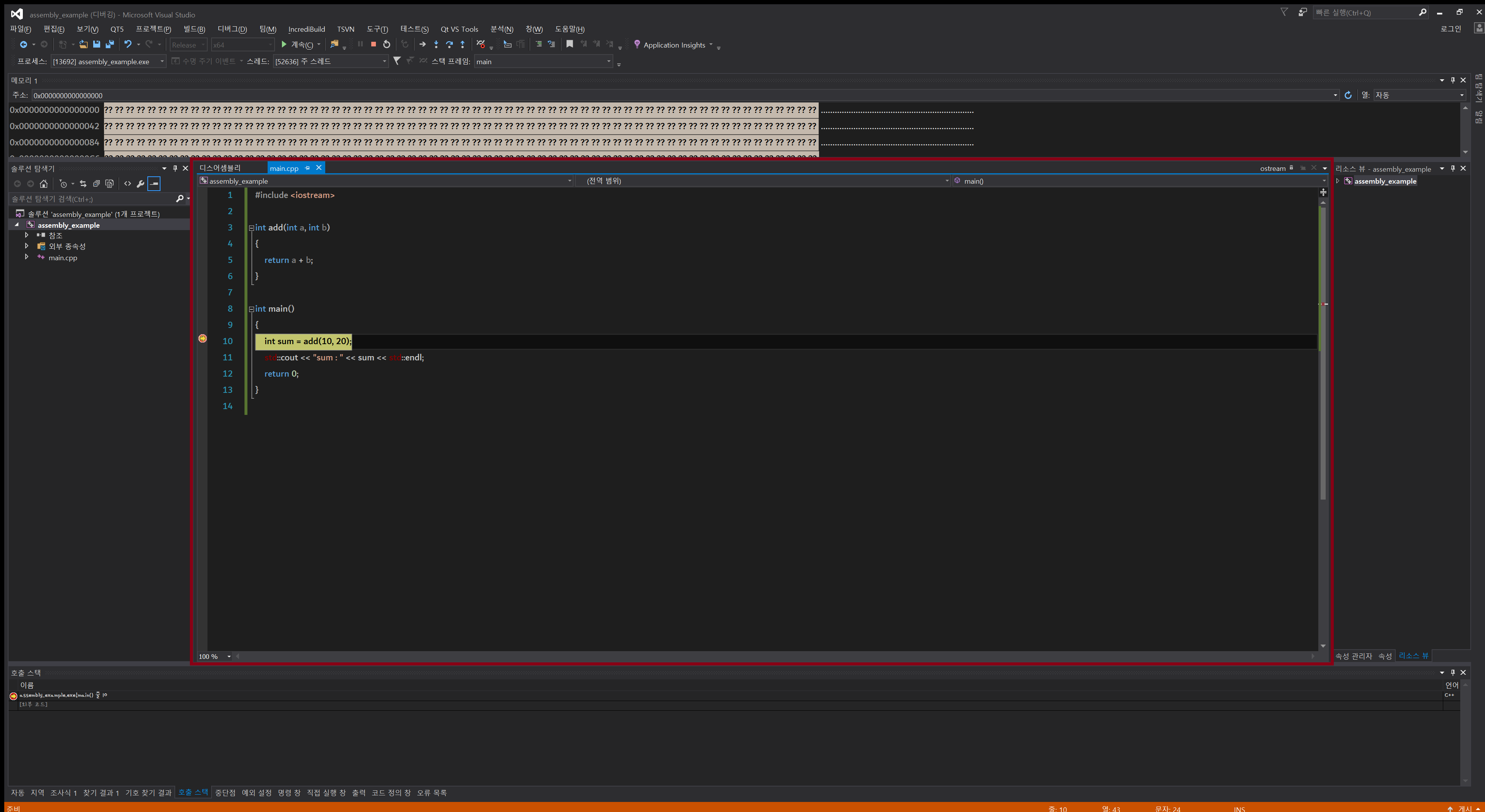Expand the main.cpp node in Solution Explorer

pyautogui.click(x=27, y=258)
